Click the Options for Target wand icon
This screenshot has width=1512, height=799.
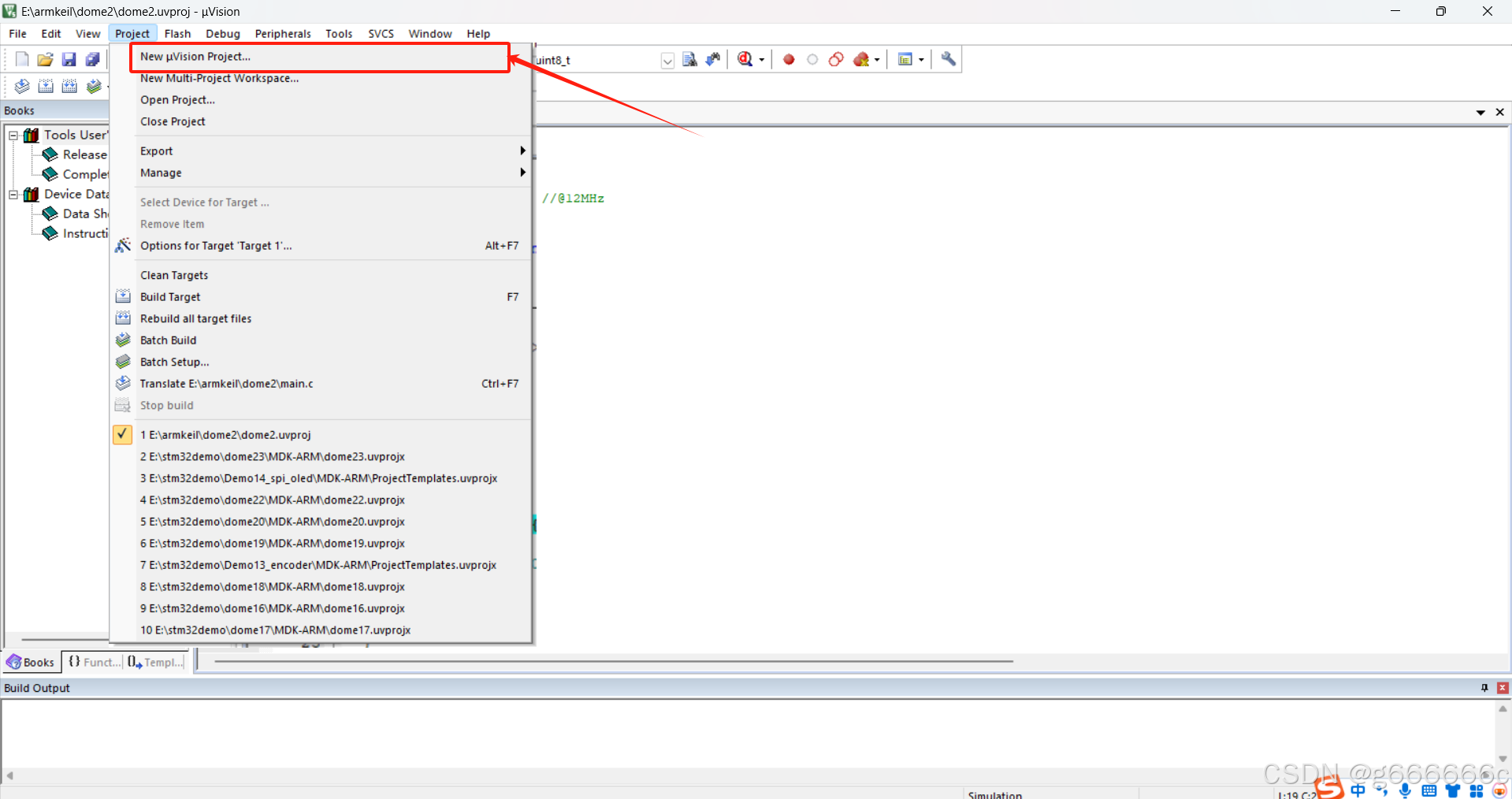(x=123, y=245)
